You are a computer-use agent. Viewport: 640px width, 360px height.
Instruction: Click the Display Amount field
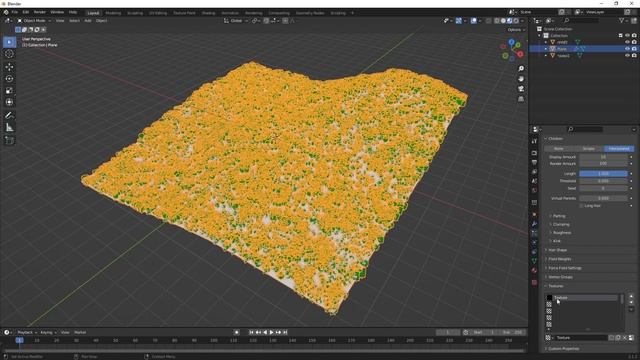(603, 157)
